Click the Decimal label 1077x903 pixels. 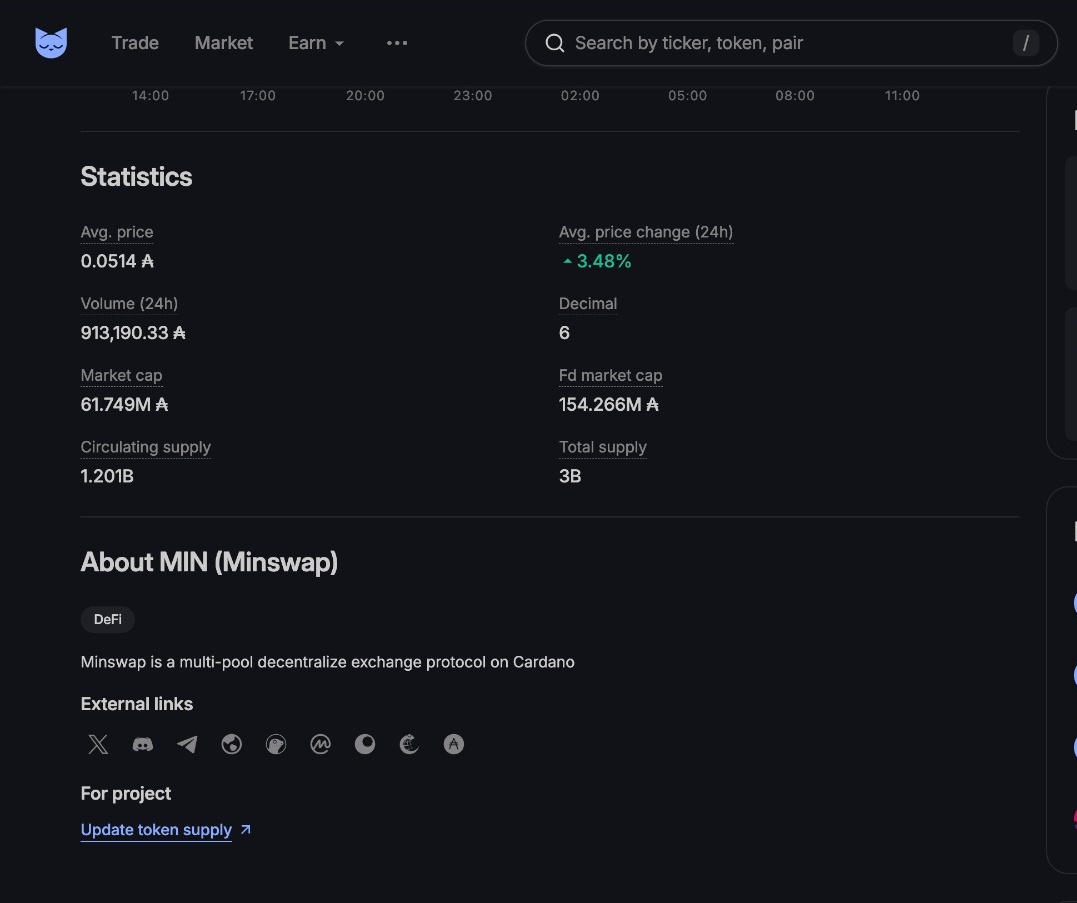[588, 304]
